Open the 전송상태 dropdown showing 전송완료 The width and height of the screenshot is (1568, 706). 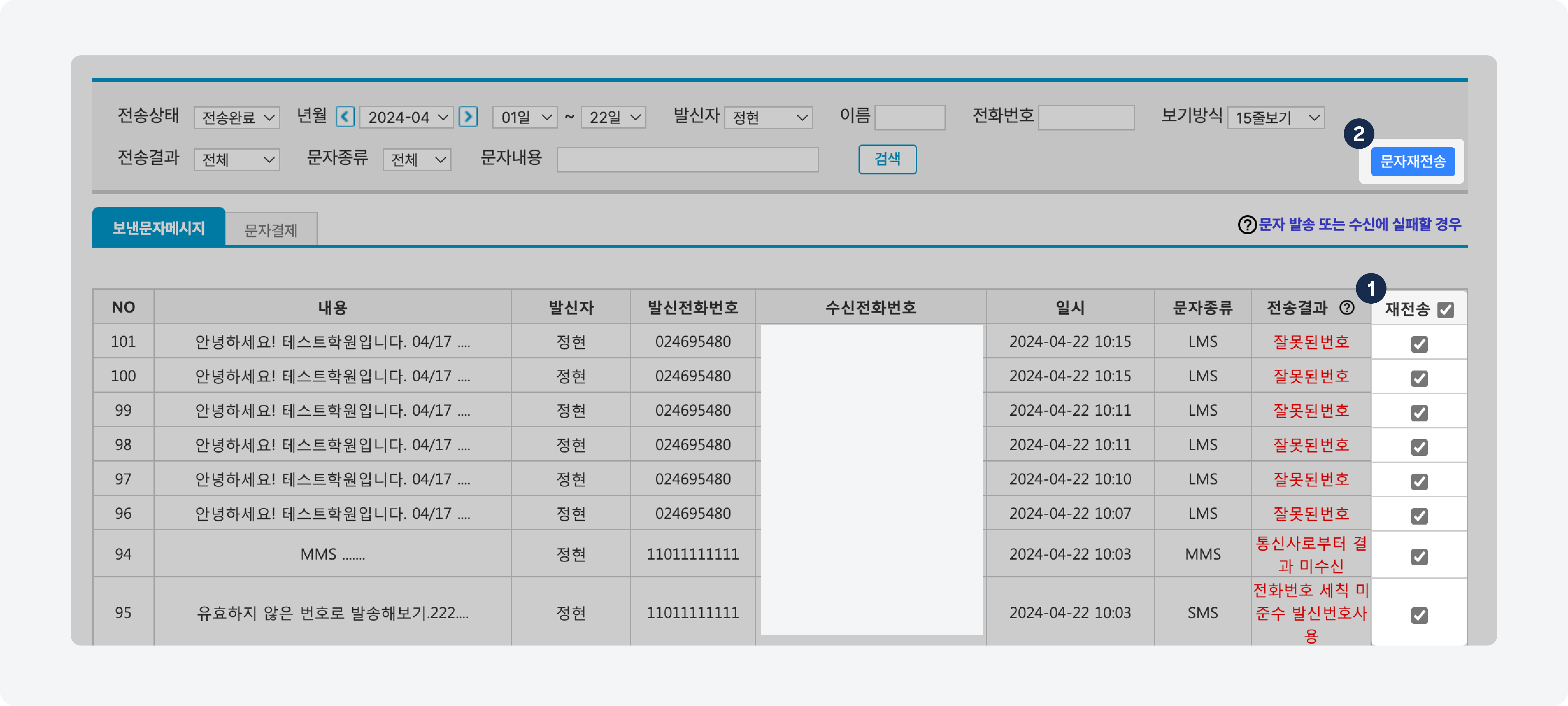point(237,117)
